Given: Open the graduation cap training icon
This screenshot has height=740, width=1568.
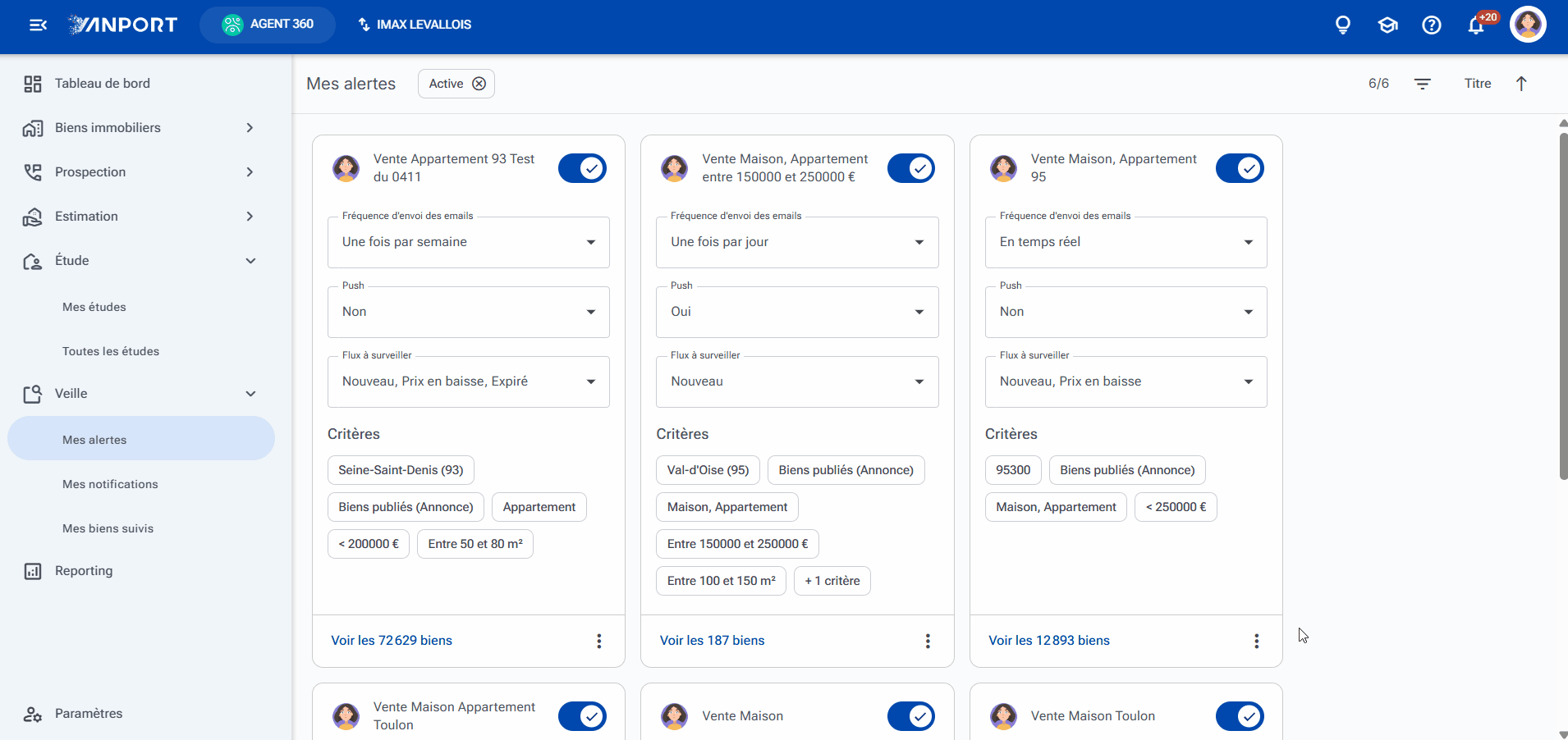Looking at the screenshot, I should tap(1387, 25).
